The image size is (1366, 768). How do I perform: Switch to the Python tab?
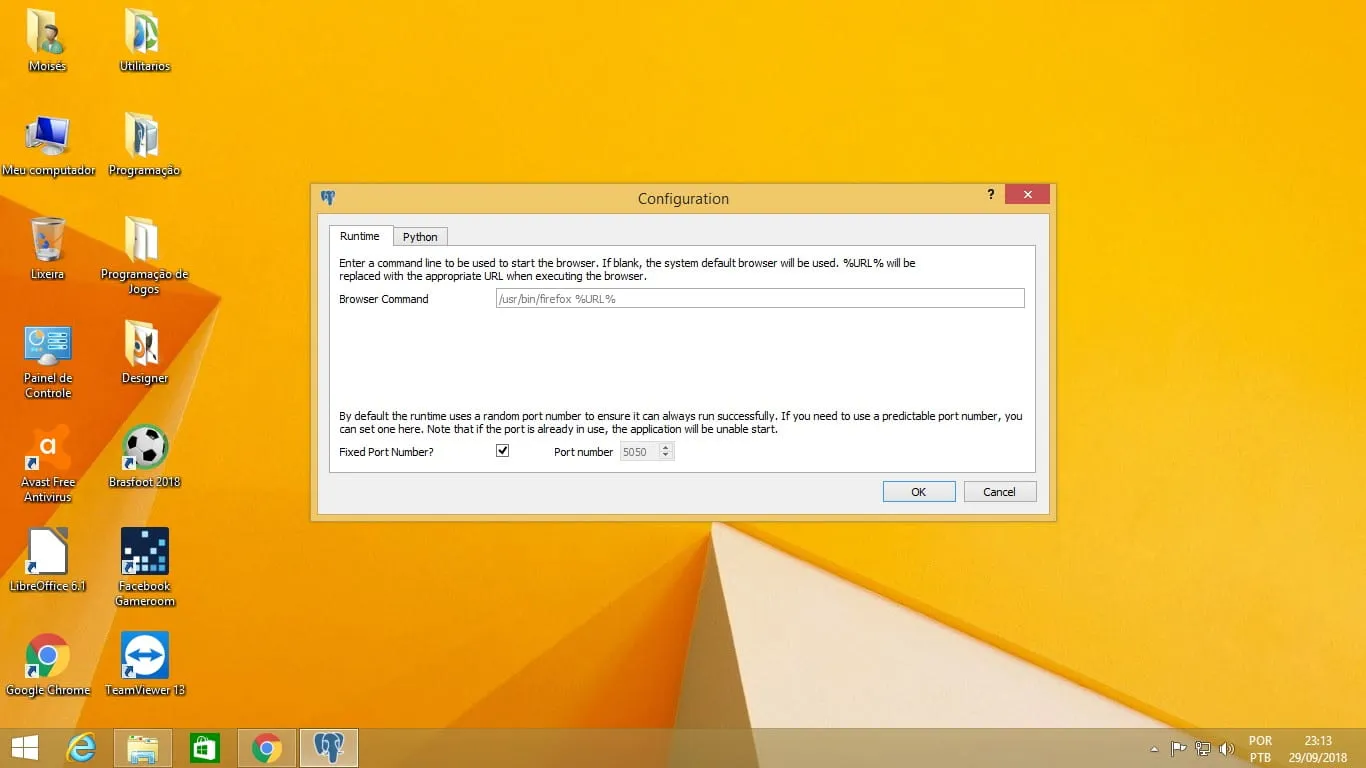point(420,237)
